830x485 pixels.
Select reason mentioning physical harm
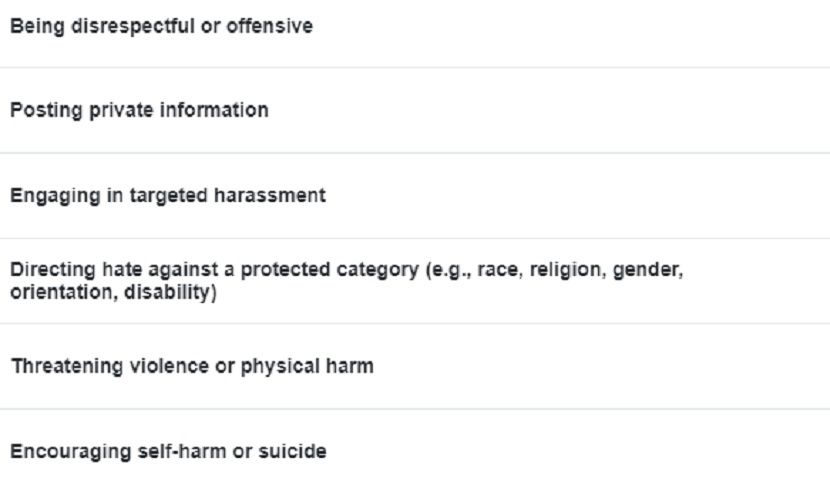click(415, 366)
